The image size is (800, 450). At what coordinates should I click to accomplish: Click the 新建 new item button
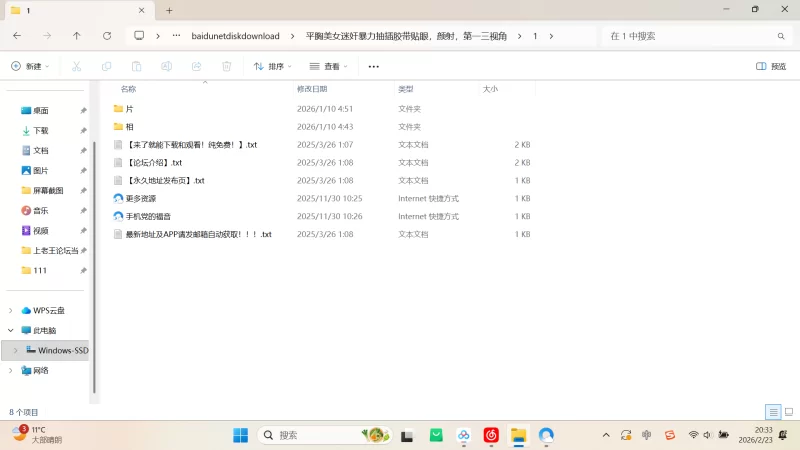coord(29,66)
